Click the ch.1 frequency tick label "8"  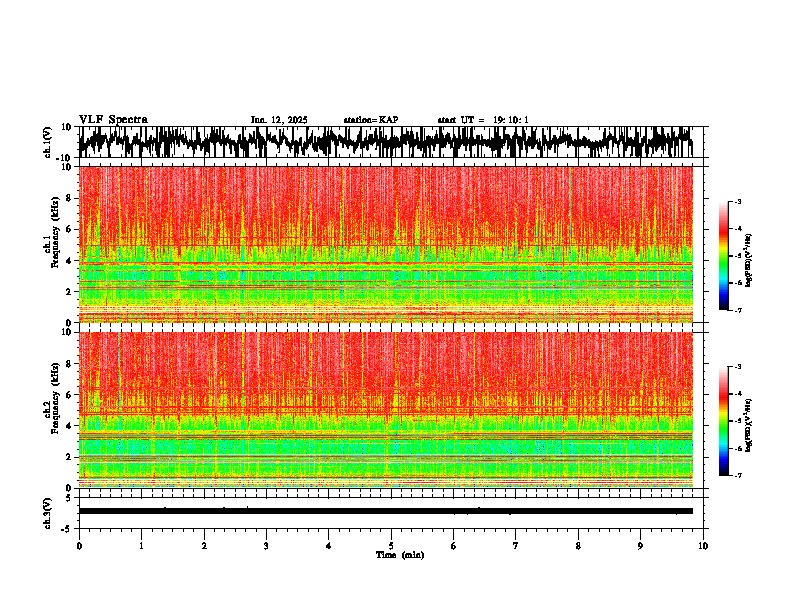tap(69, 198)
